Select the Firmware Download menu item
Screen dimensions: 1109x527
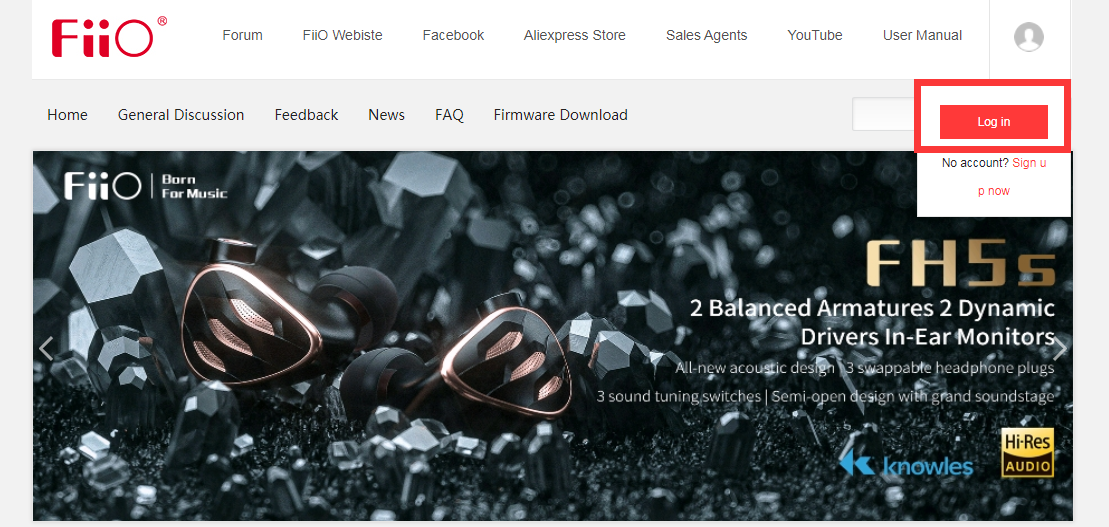(x=560, y=115)
